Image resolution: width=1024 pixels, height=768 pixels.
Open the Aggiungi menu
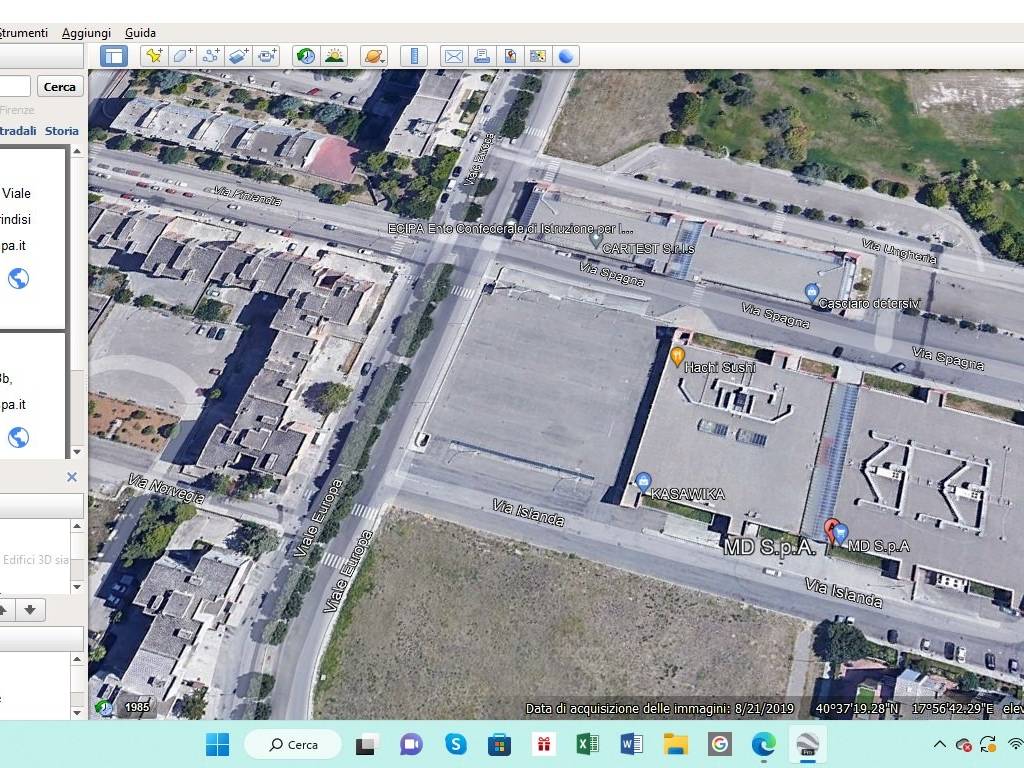coord(86,33)
